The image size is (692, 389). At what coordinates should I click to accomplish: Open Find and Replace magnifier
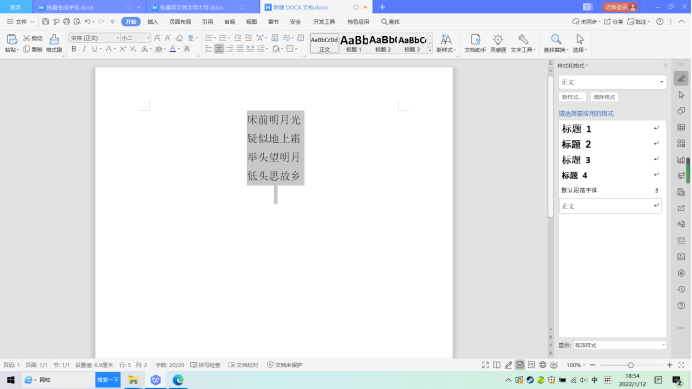coord(556,40)
